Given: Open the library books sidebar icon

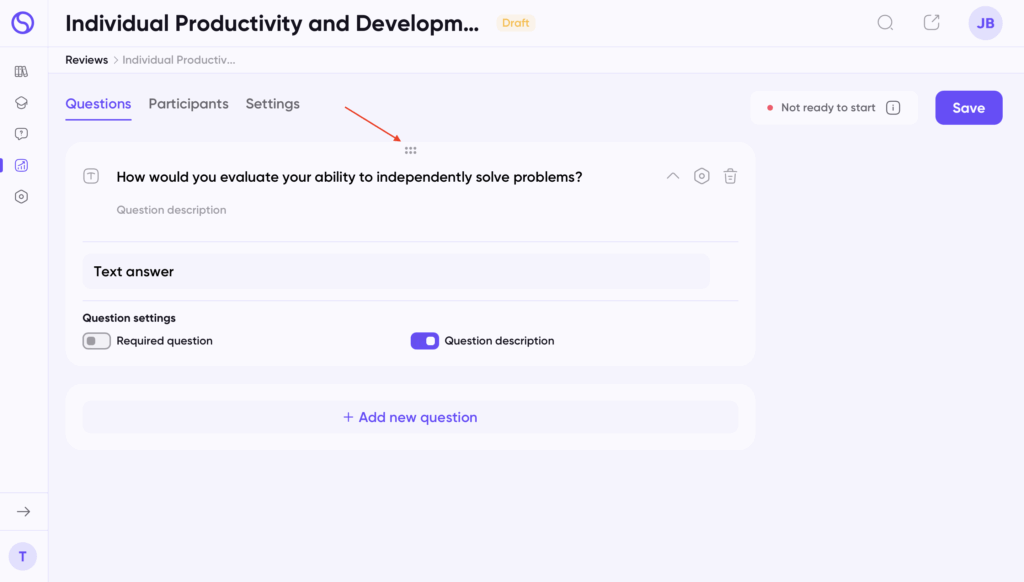Looking at the screenshot, I should coord(22,72).
